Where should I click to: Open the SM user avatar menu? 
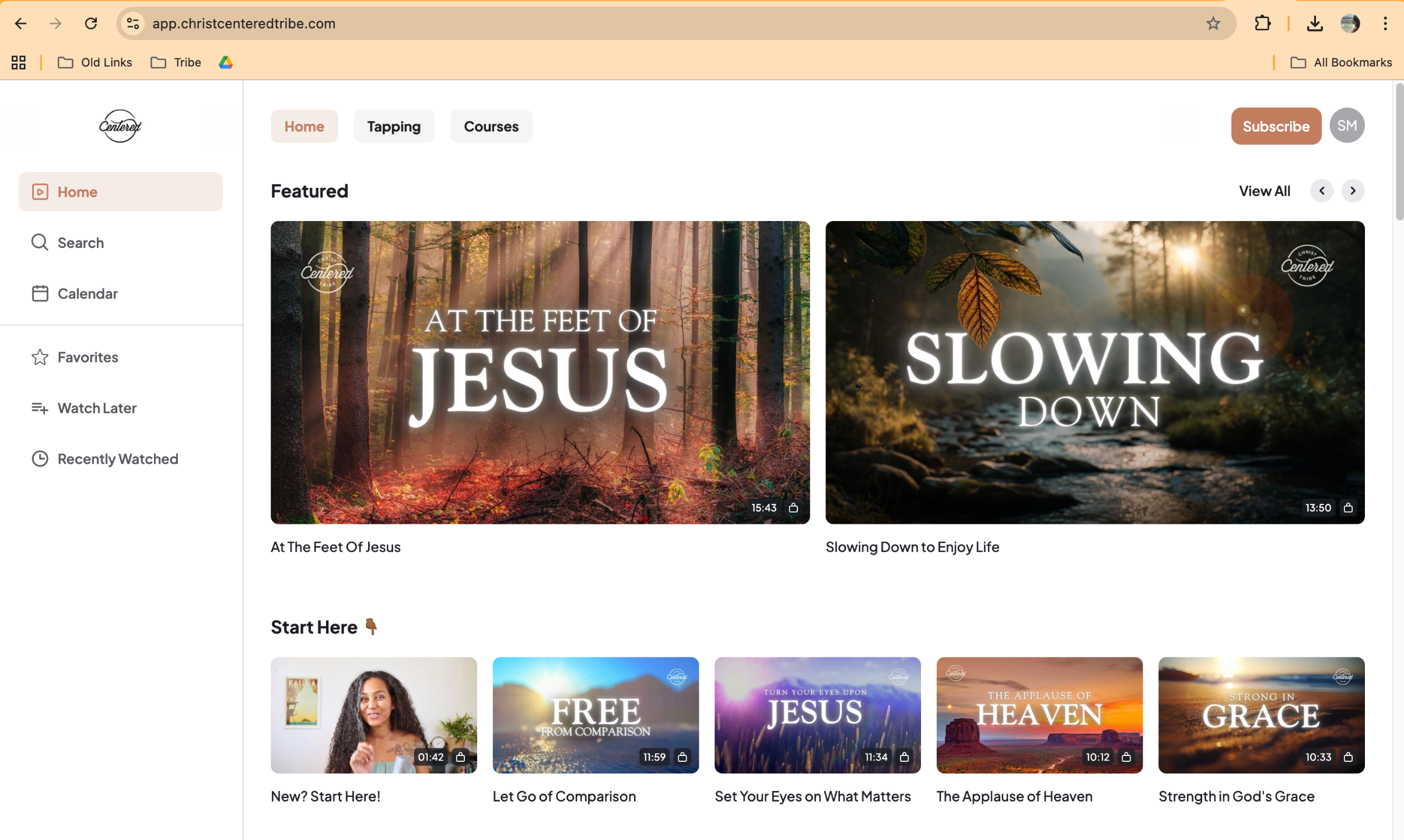[1346, 125]
